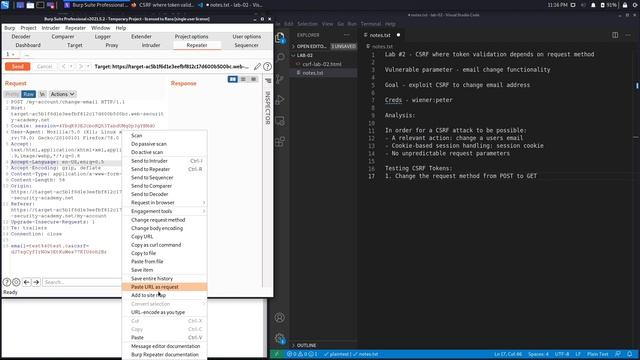
Task: Click Burp search help icon at bottom
Action: [x=7, y=282]
